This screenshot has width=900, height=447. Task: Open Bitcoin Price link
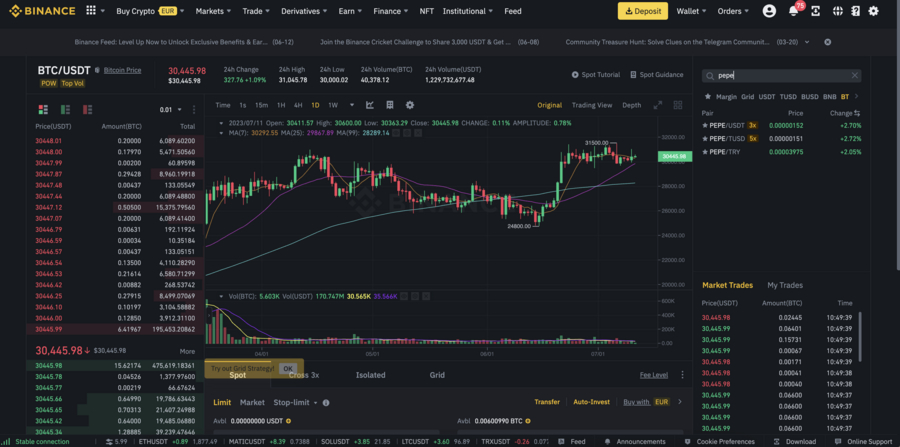[122, 70]
